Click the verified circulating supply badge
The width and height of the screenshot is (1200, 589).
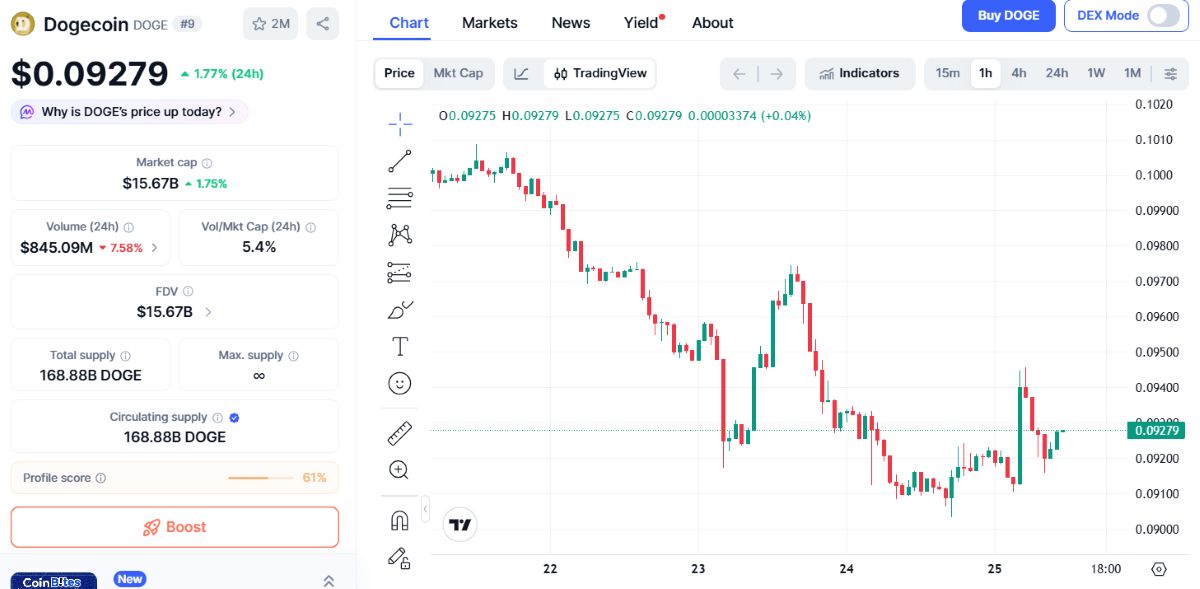coord(234,418)
